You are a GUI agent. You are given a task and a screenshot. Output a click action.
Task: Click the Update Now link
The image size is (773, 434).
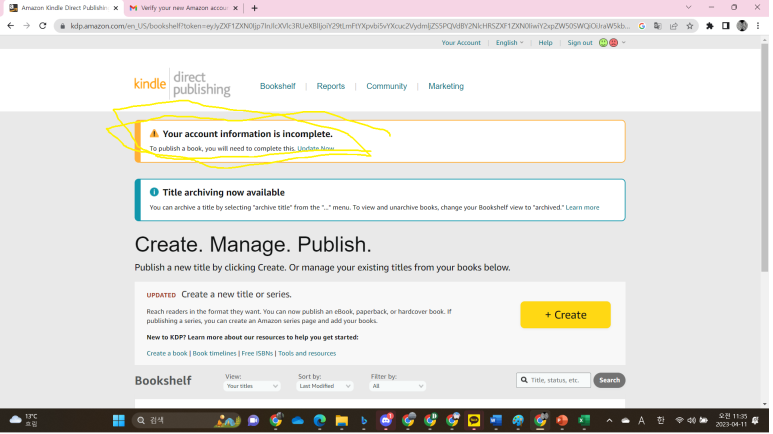(x=316, y=148)
